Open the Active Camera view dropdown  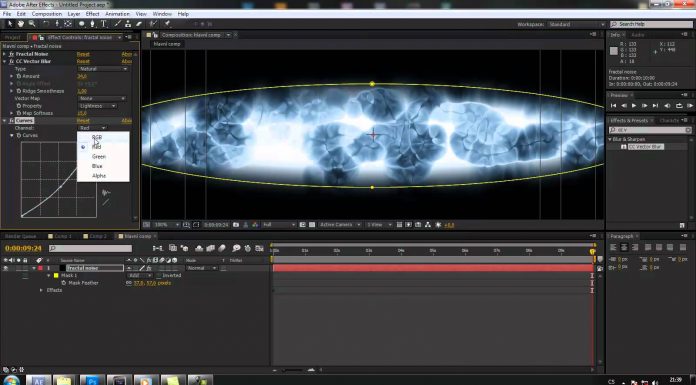pos(340,225)
